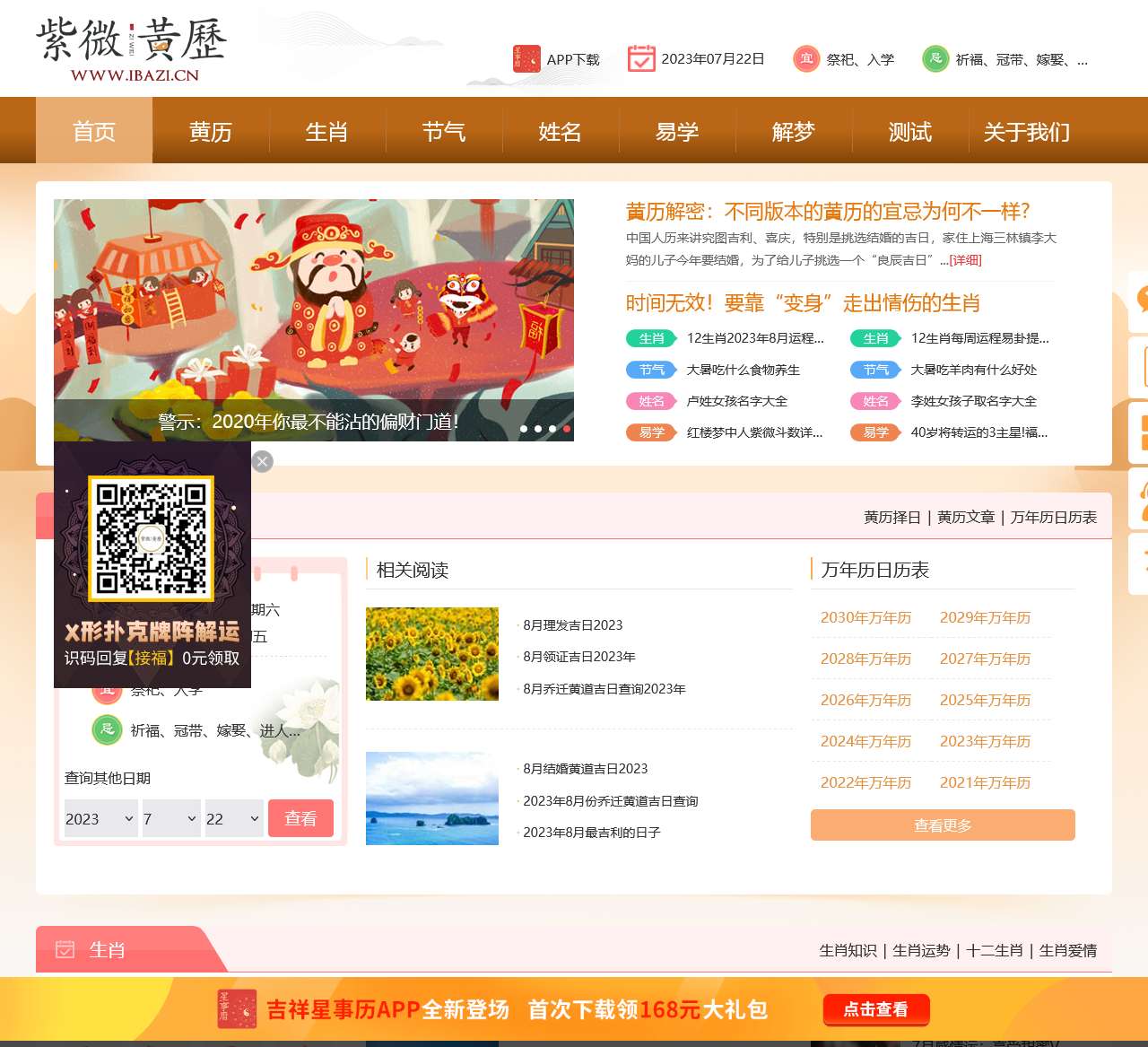Viewport: 1148px width, 1047px height.
Task: Open the 万年历日历表 header link
Action: coord(1054,518)
